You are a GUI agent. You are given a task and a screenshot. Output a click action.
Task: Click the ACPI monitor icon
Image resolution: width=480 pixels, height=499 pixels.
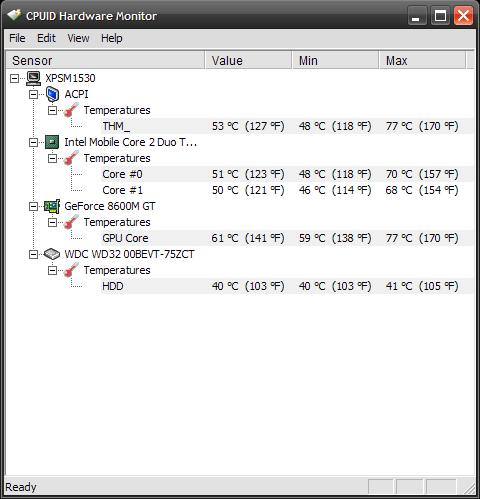click(x=52, y=94)
